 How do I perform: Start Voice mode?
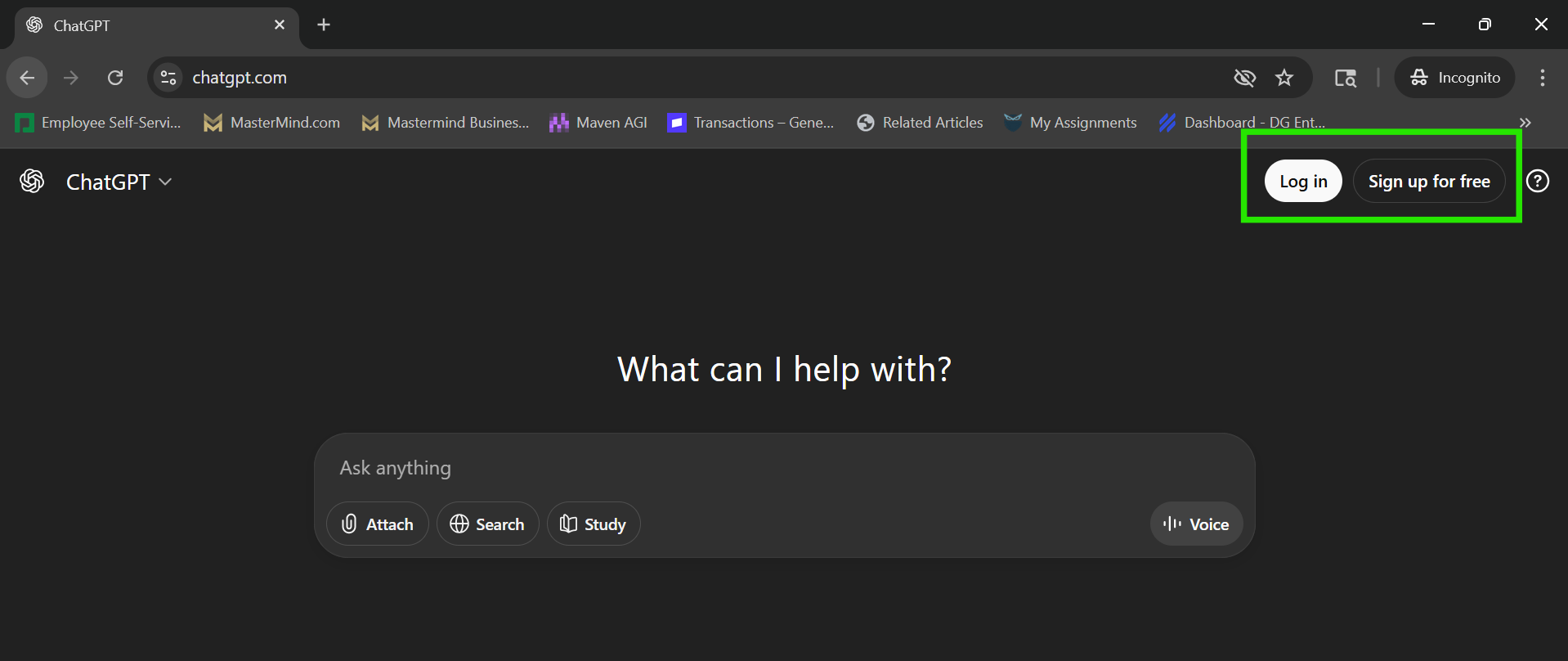[1196, 524]
